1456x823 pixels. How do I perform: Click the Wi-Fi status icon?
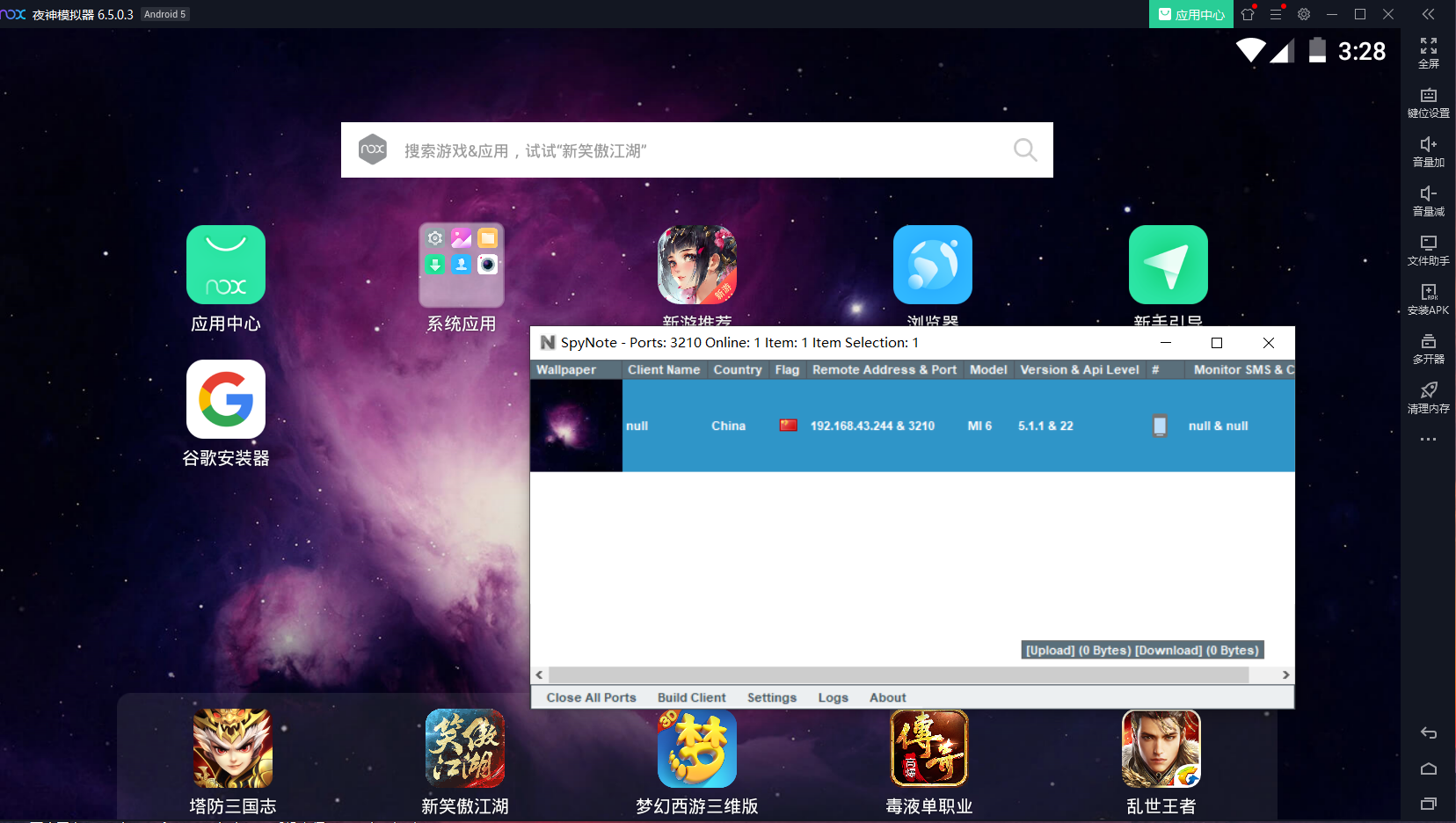(x=1251, y=50)
